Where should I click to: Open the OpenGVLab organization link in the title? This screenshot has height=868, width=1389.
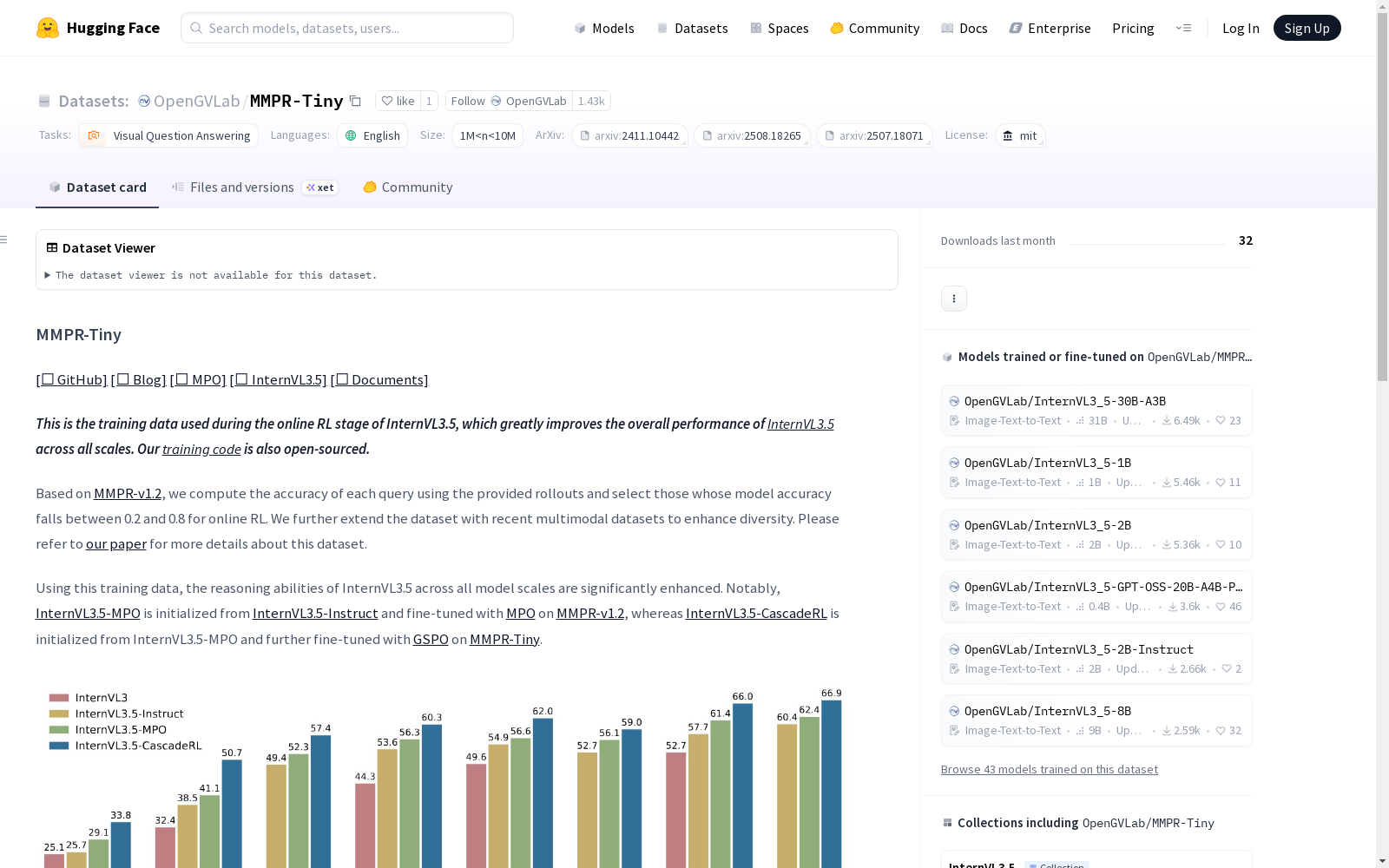[x=196, y=101]
